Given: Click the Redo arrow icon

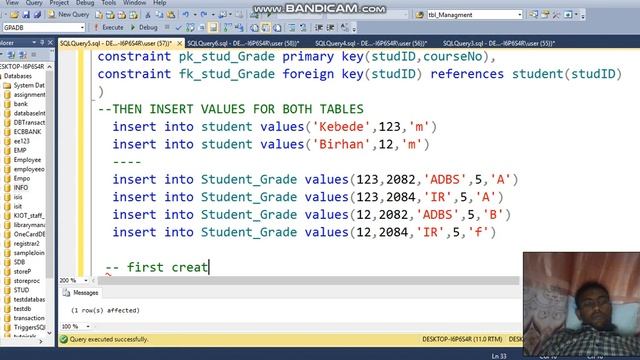Looking at the screenshot, I should [203, 15].
